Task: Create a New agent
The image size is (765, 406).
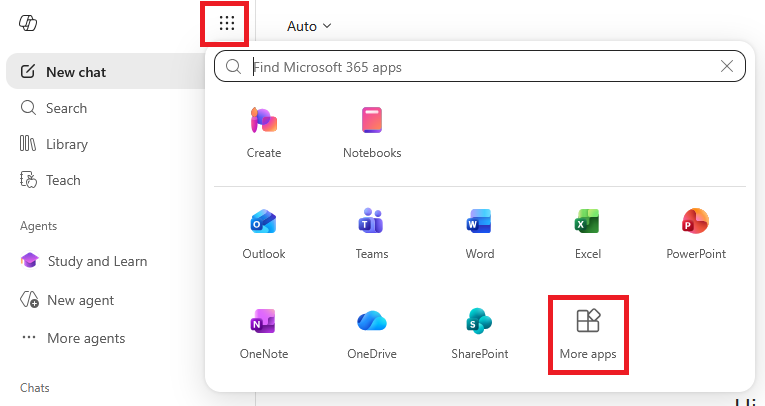Action: [67, 300]
